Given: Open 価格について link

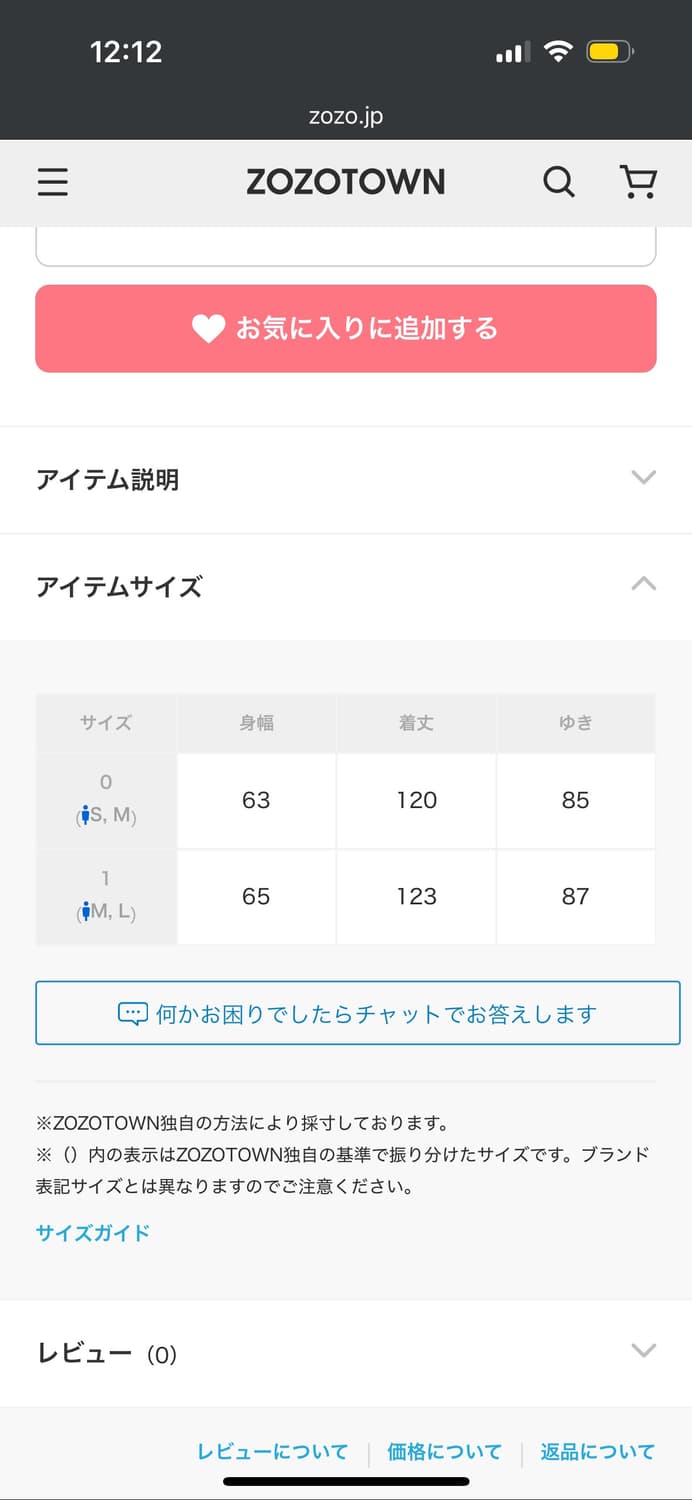Looking at the screenshot, I should point(444,1452).
